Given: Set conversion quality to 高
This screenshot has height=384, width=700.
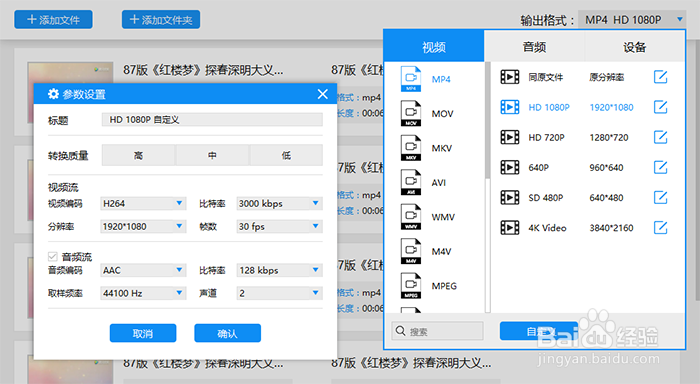Looking at the screenshot, I should coord(138,155).
